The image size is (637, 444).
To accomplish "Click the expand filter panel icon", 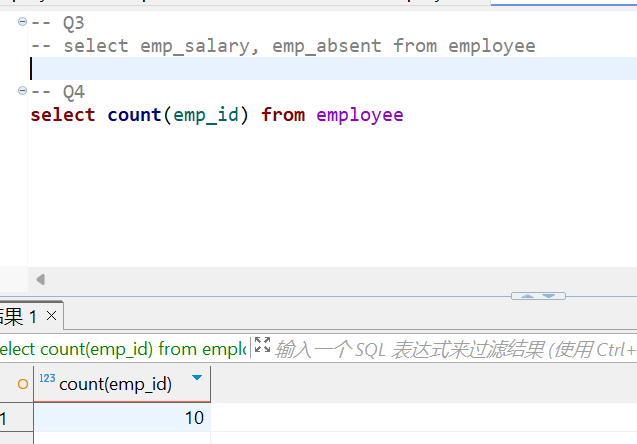I will click(262, 347).
